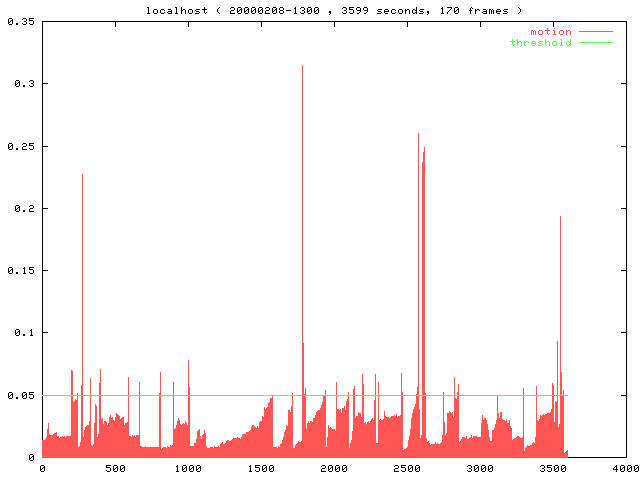Click the 4000 label on the x-axis
The image size is (640, 480).
click(626, 468)
